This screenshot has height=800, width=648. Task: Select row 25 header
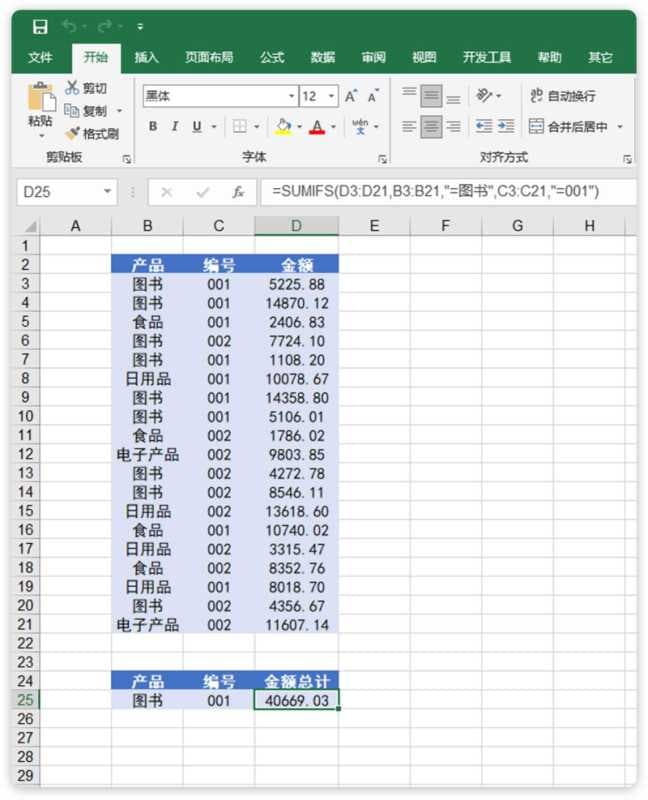(25, 700)
